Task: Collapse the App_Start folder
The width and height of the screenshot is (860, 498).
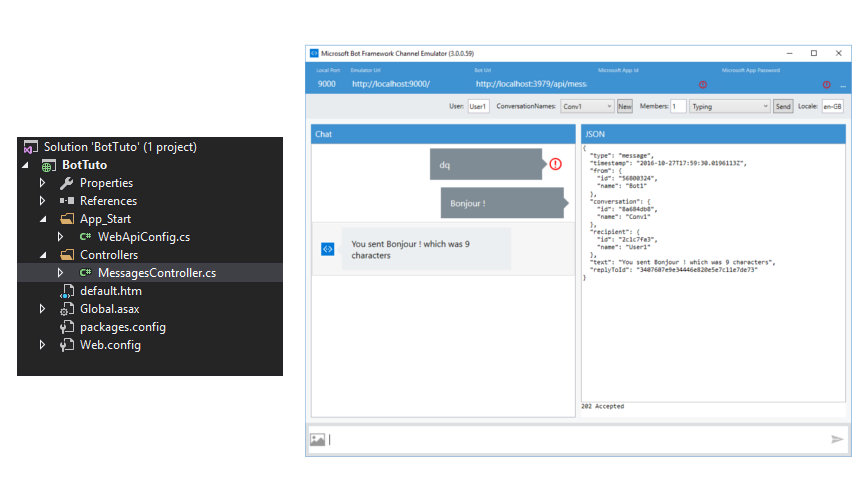Action: [x=43, y=219]
